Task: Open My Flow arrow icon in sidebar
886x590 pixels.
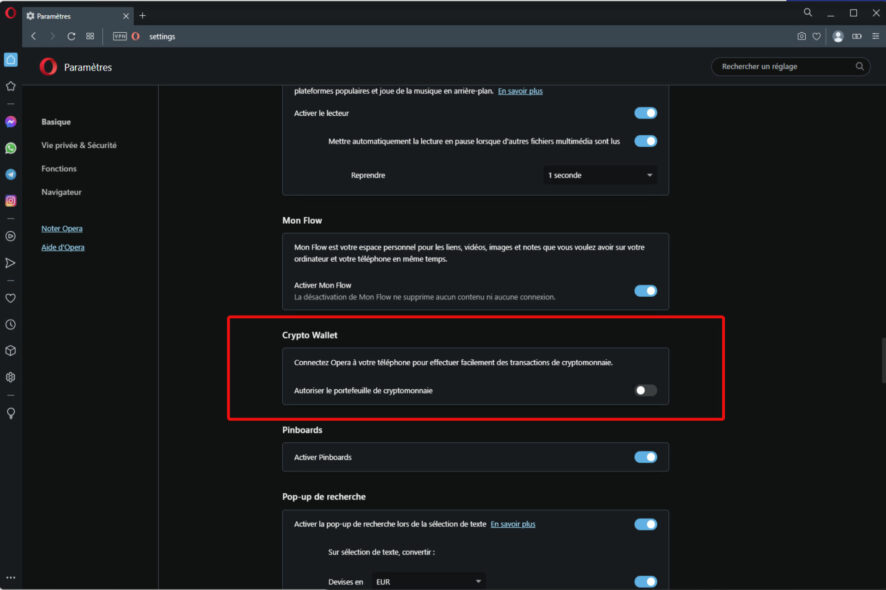Action: click(x=11, y=263)
